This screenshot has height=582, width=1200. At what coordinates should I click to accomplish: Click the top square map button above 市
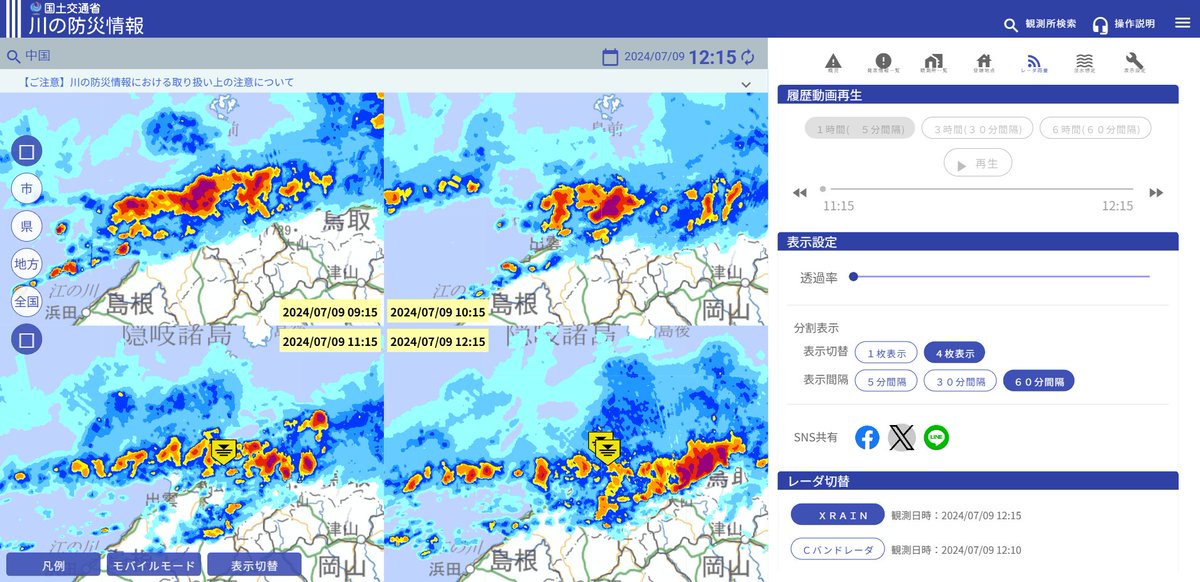click(27, 153)
